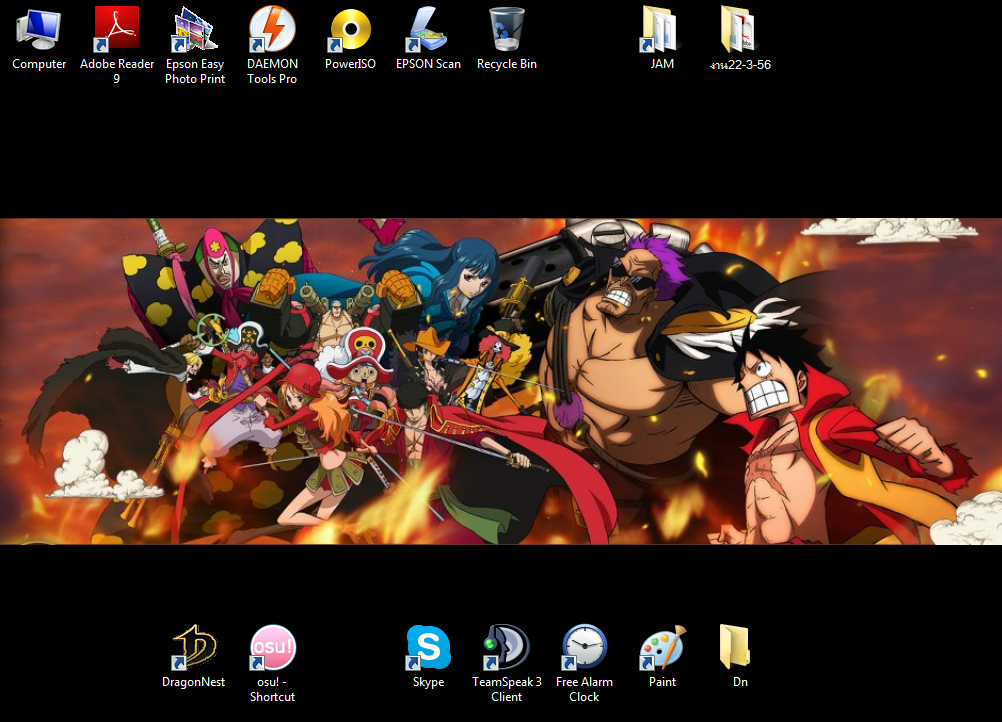
Task: Select the folder ending in 22-3-56
Action: [739, 29]
